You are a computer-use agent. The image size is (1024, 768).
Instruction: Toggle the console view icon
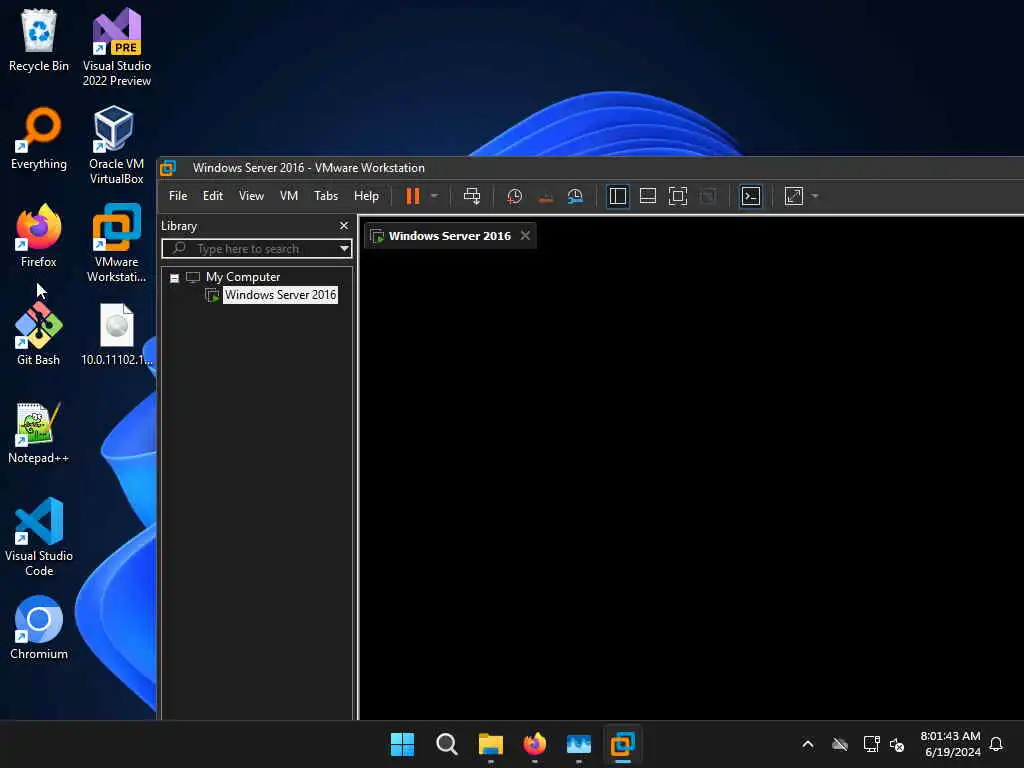(751, 196)
